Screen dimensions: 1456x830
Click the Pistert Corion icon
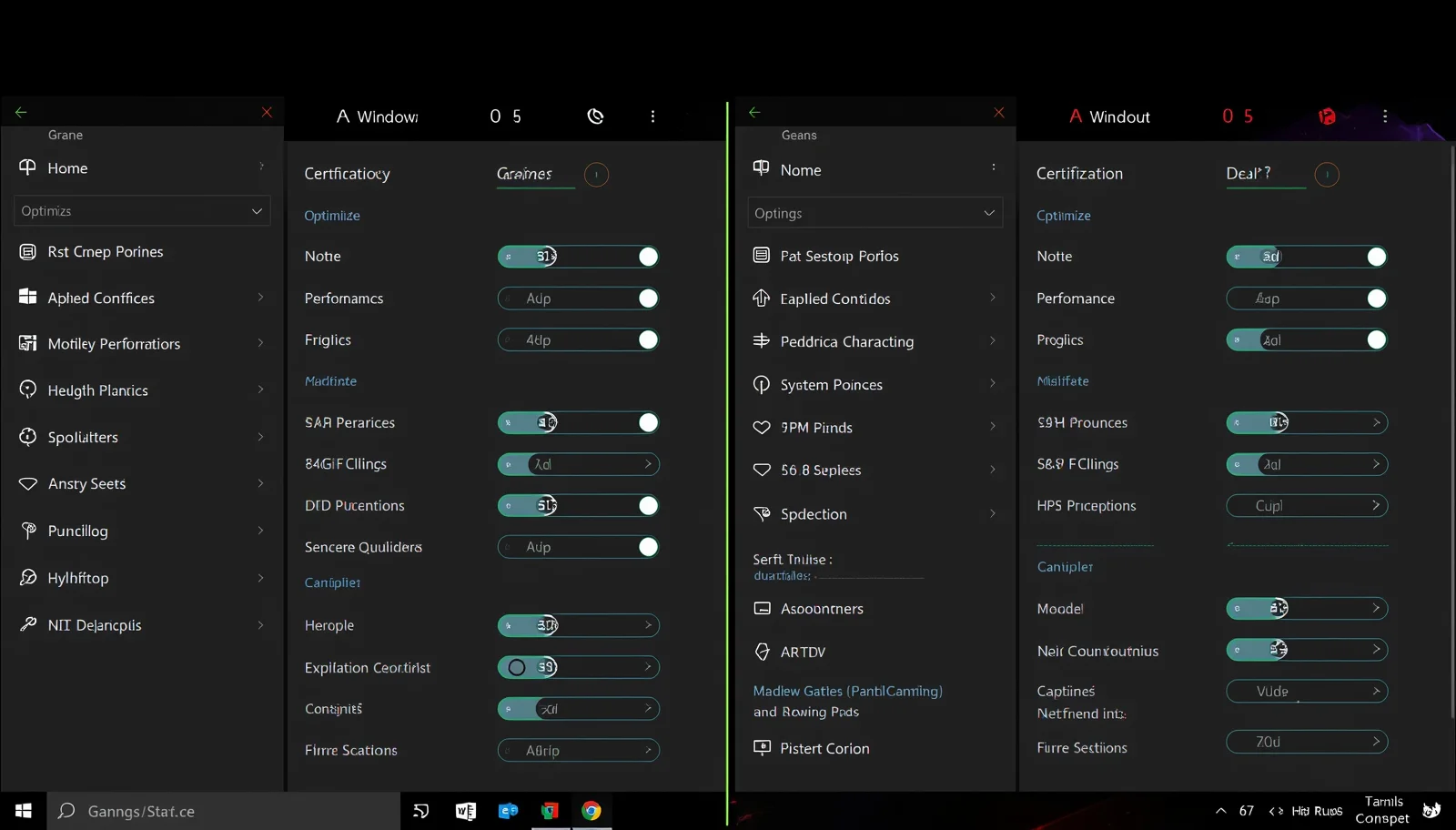point(762,747)
